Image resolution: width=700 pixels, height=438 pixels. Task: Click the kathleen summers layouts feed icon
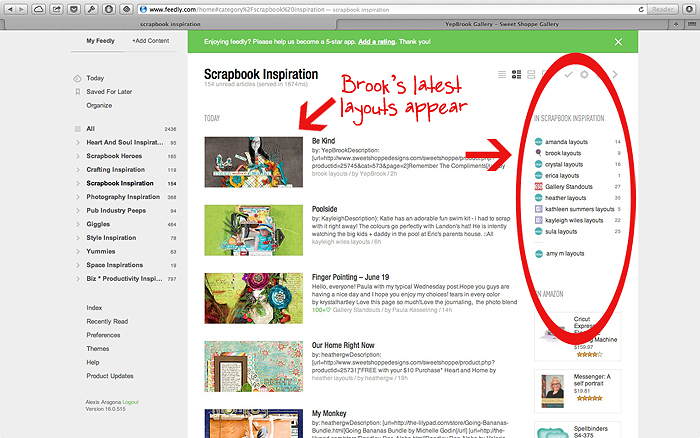[x=538, y=209]
